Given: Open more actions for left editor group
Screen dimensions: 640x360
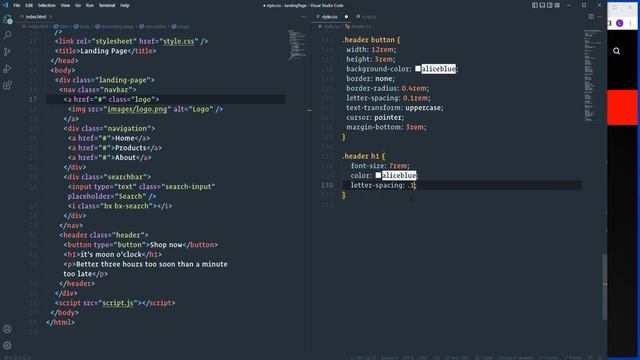Looking at the screenshot, I should (x=304, y=17).
